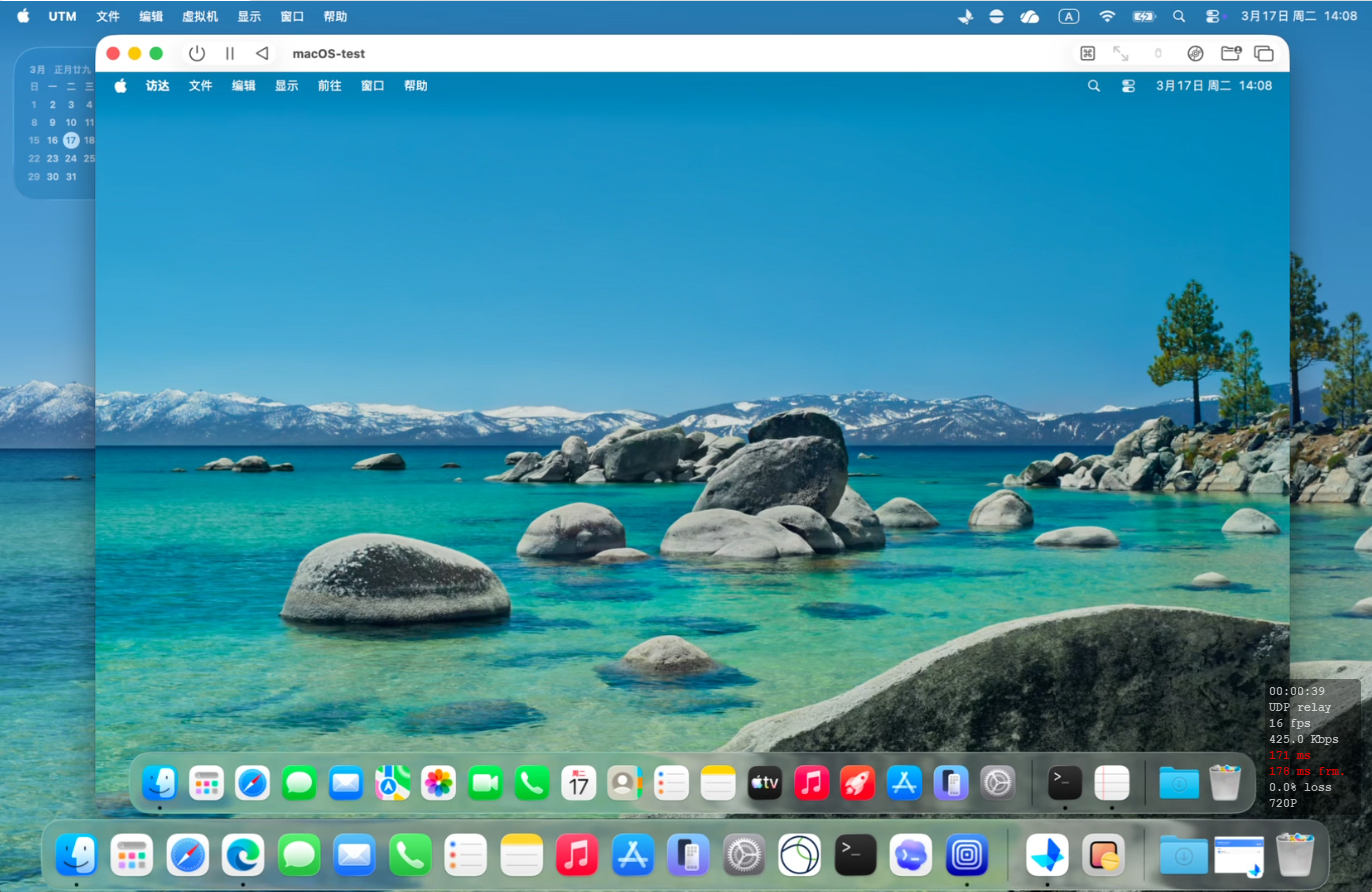1372x892 pixels.
Task: Open the 前往 menu in guest Finder
Action: tap(330, 86)
